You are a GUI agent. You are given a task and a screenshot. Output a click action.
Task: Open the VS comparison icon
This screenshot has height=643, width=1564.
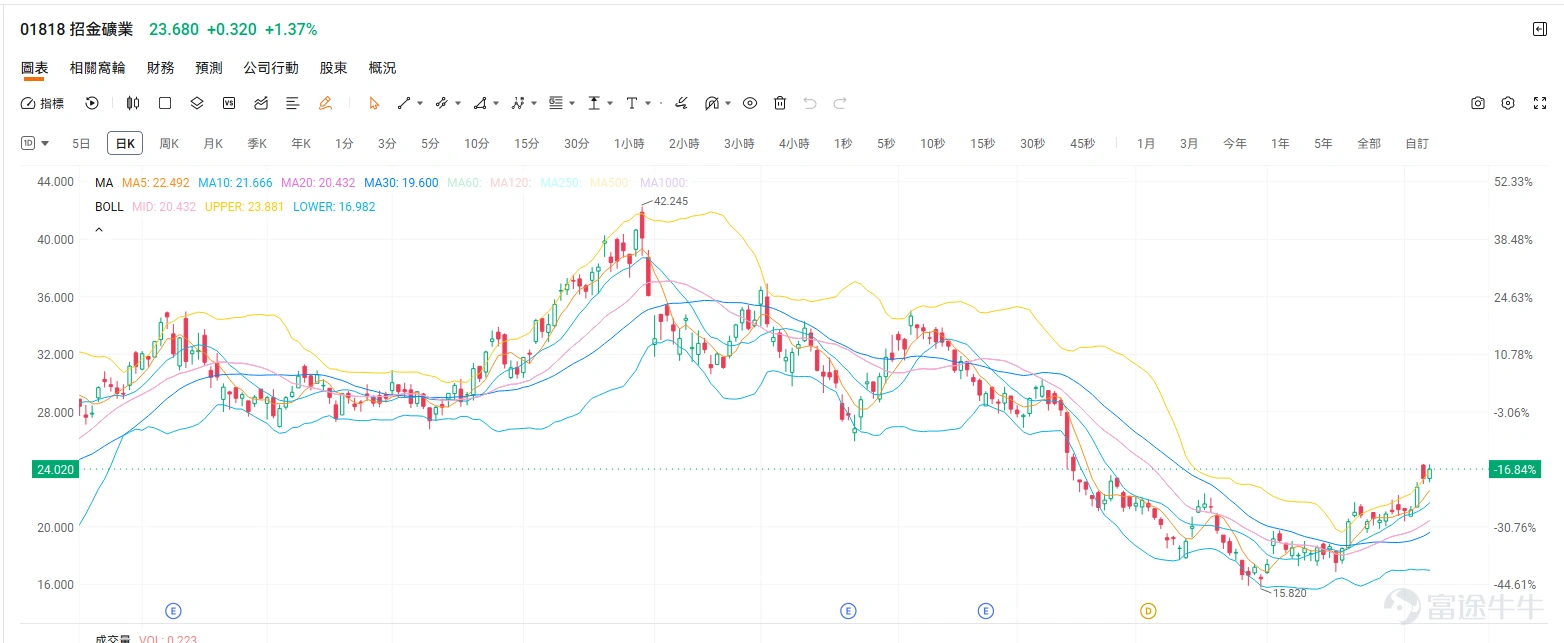[229, 103]
